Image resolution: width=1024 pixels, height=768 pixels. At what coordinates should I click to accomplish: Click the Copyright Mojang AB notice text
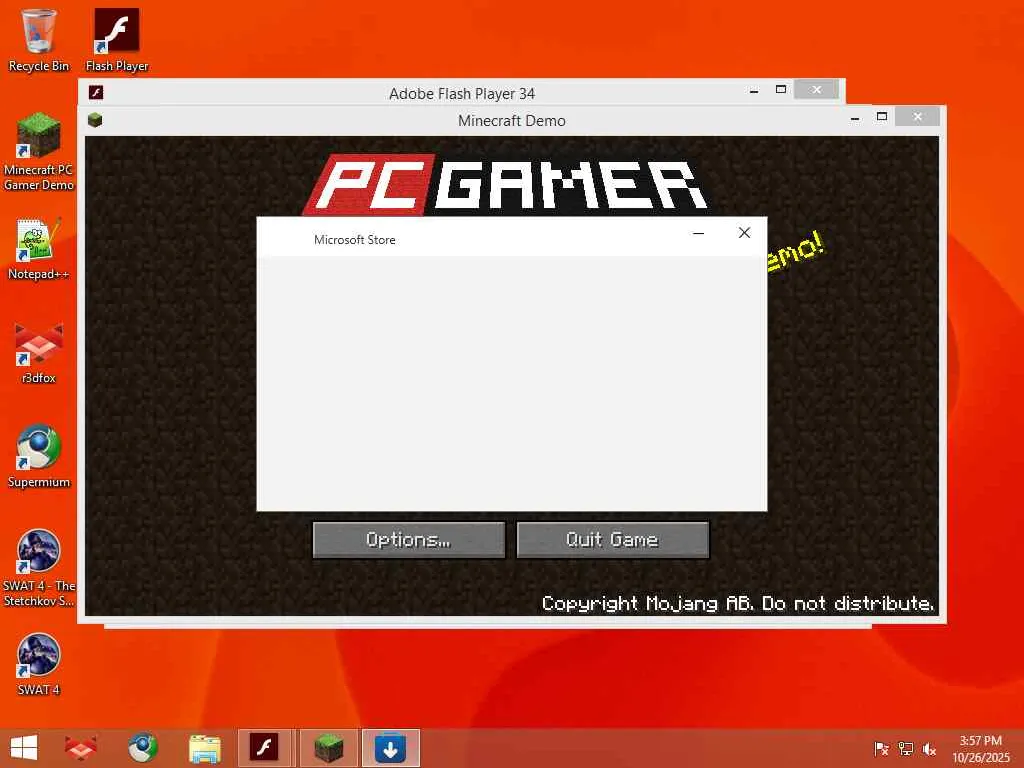click(738, 603)
